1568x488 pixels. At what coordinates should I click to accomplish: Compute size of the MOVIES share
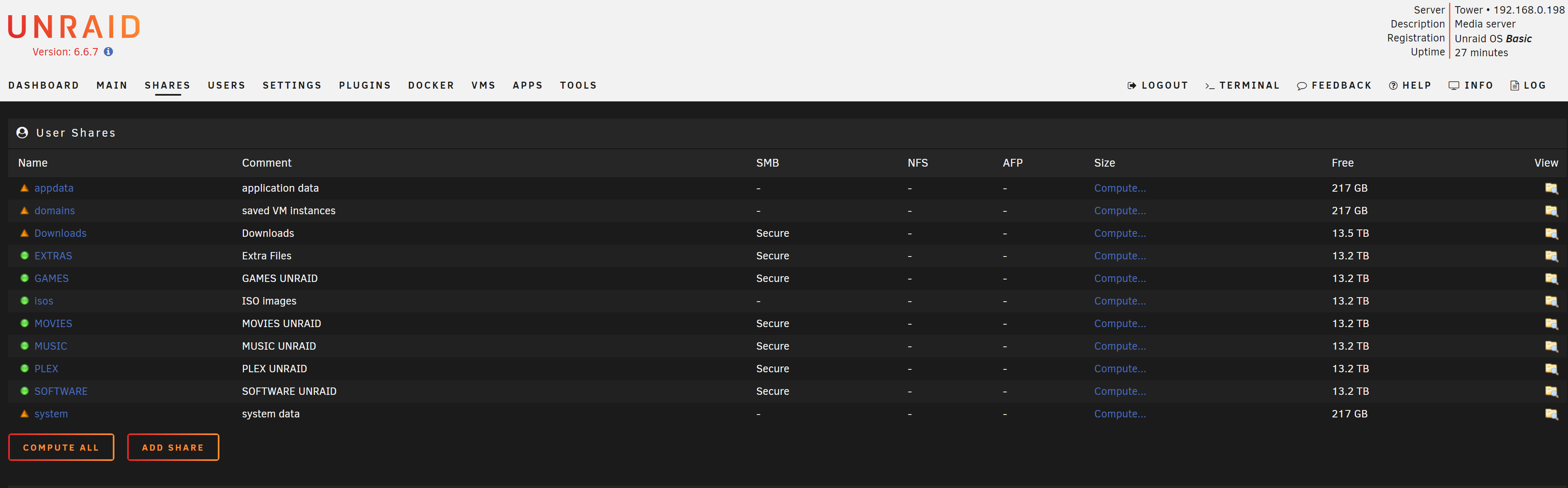click(x=1119, y=323)
